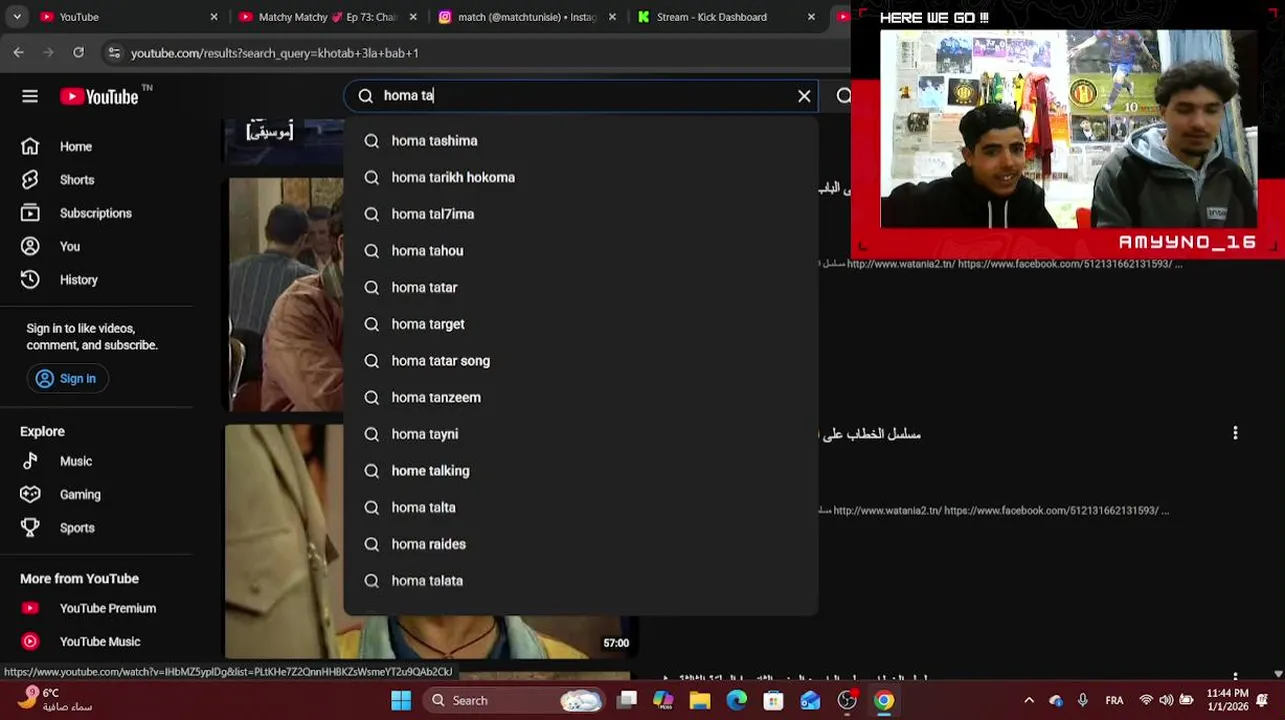Open three-dot menu for مسلسل الخطاب video
The height and width of the screenshot is (720, 1285).
click(x=1235, y=433)
